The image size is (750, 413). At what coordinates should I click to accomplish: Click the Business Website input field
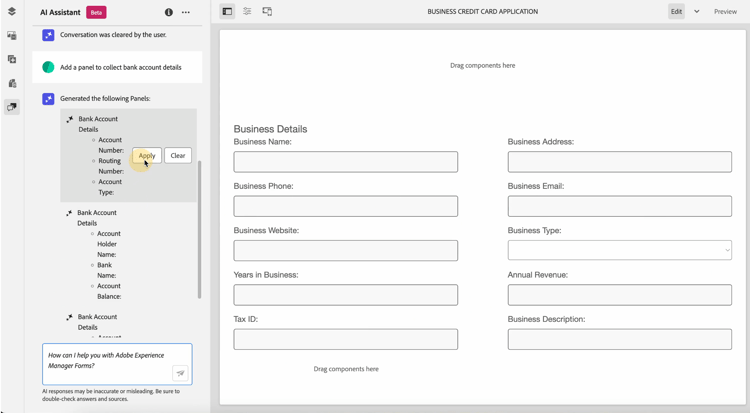[345, 251]
